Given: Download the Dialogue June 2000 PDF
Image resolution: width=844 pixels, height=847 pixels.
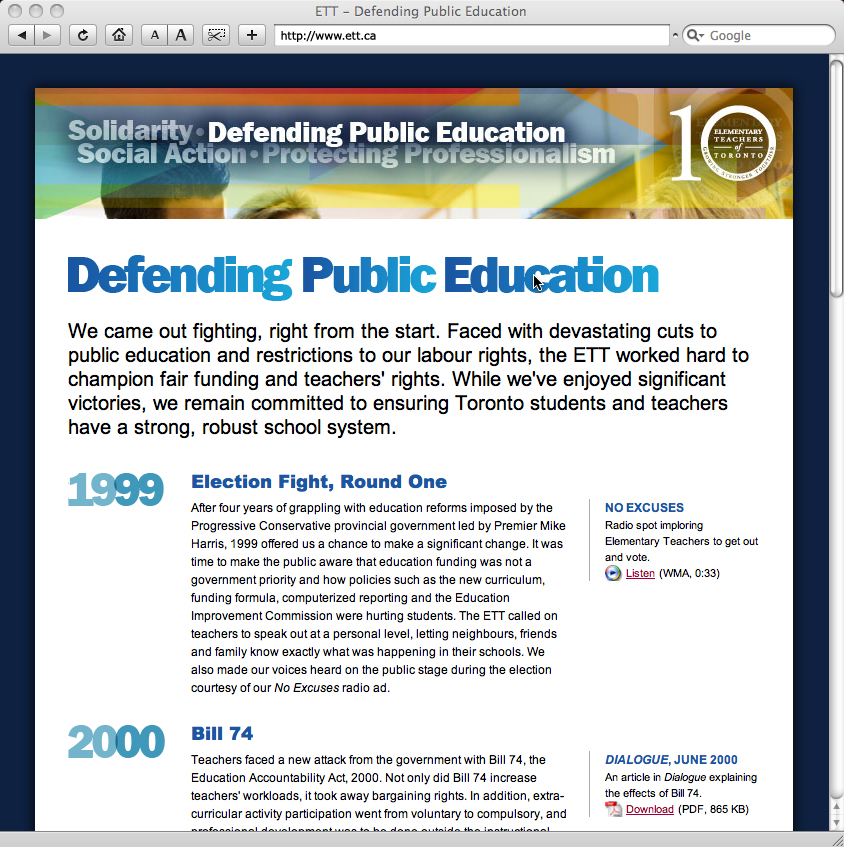Looking at the screenshot, I should (649, 809).
